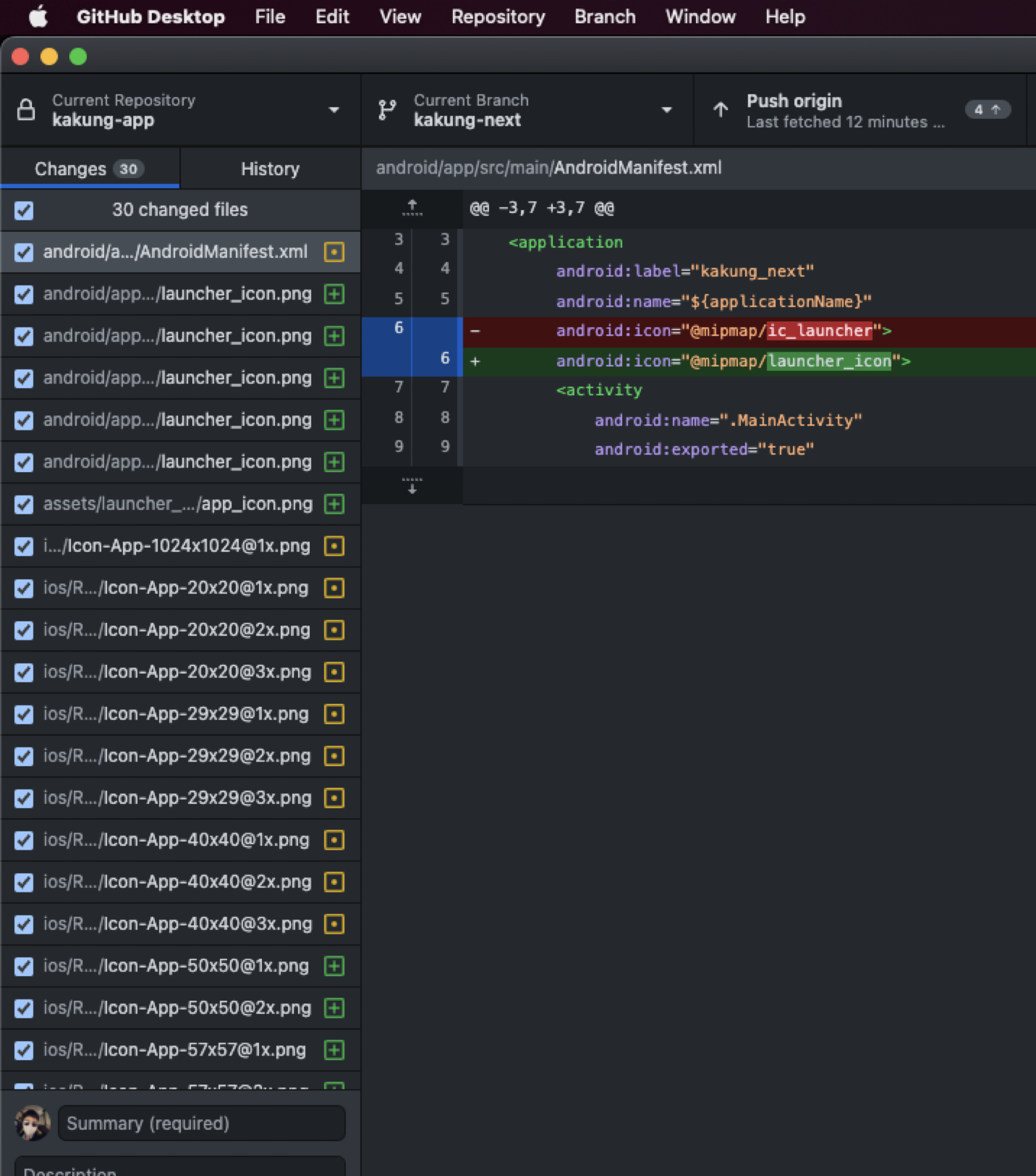1036x1176 pixels.
Task: Uncheck the Icon-App-57x57@1x.png checkbox
Action: (24, 1050)
